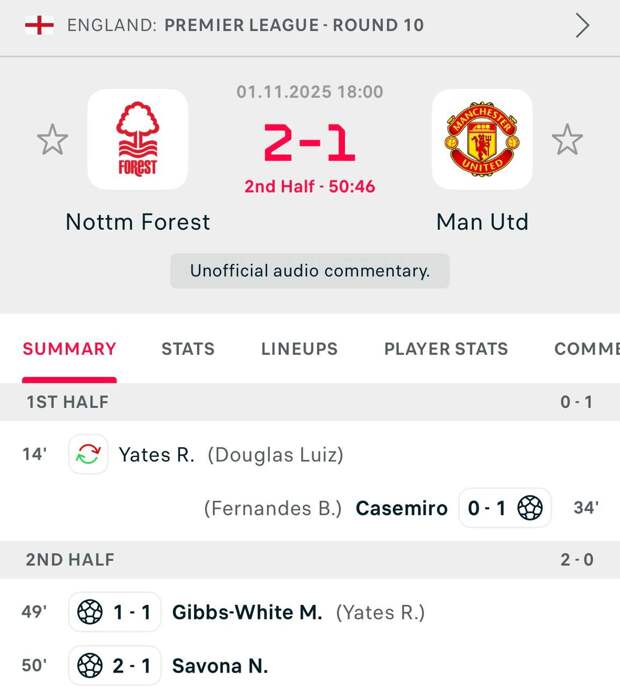Favorite Nottm Forest with the star
The height and width of the screenshot is (687, 620).
(52, 140)
